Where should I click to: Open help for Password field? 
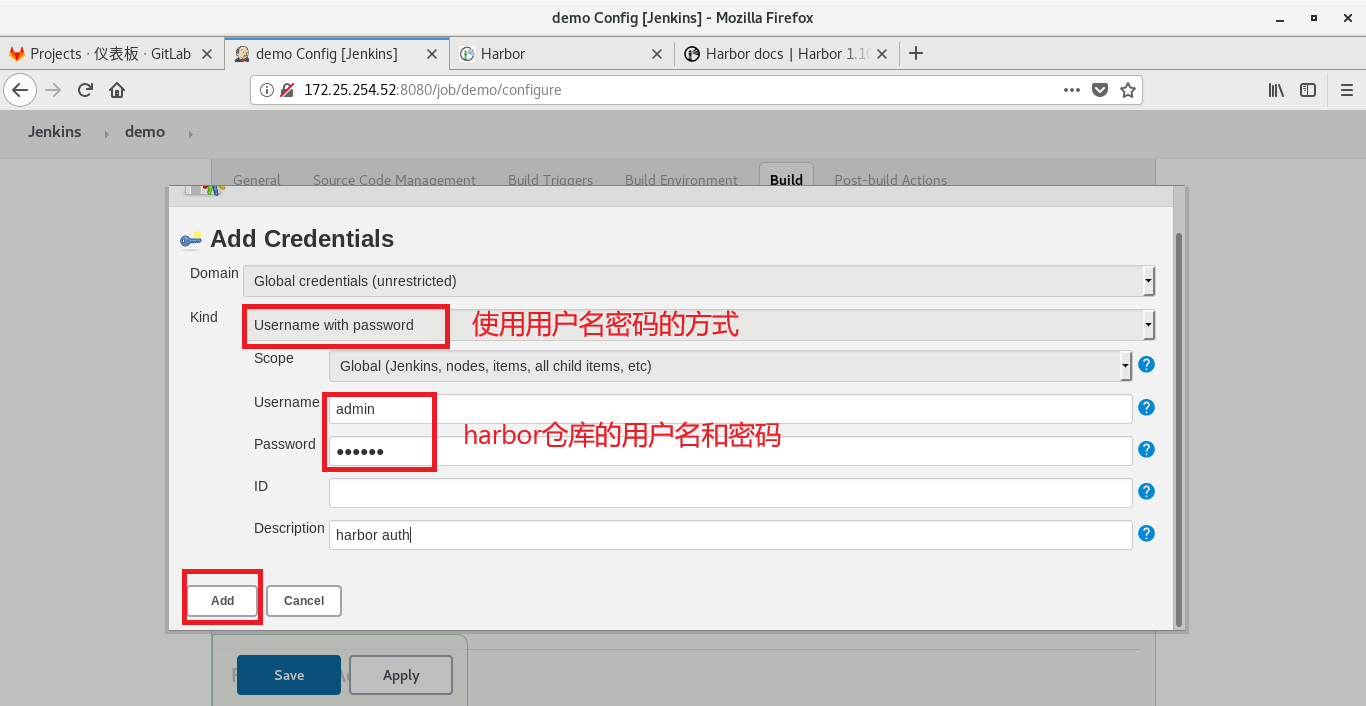click(x=1147, y=450)
